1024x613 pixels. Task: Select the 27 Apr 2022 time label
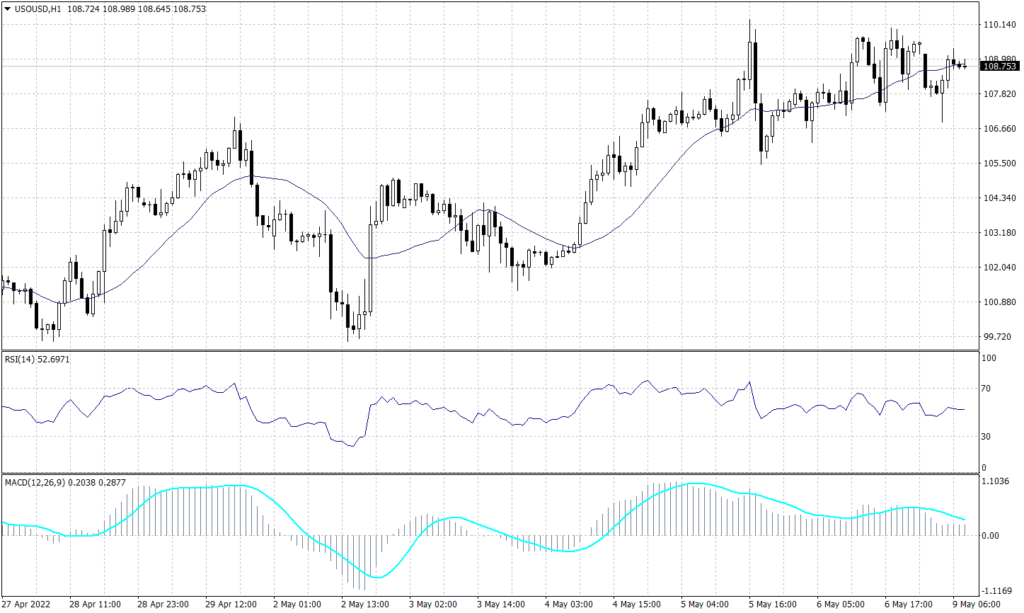pos(29,604)
